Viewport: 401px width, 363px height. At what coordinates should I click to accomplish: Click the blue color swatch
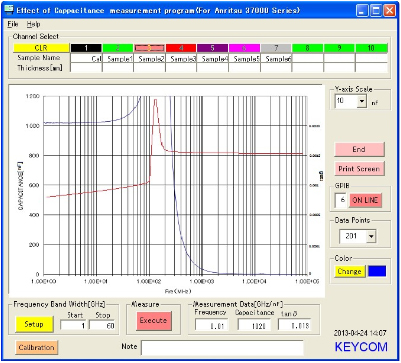click(x=377, y=271)
